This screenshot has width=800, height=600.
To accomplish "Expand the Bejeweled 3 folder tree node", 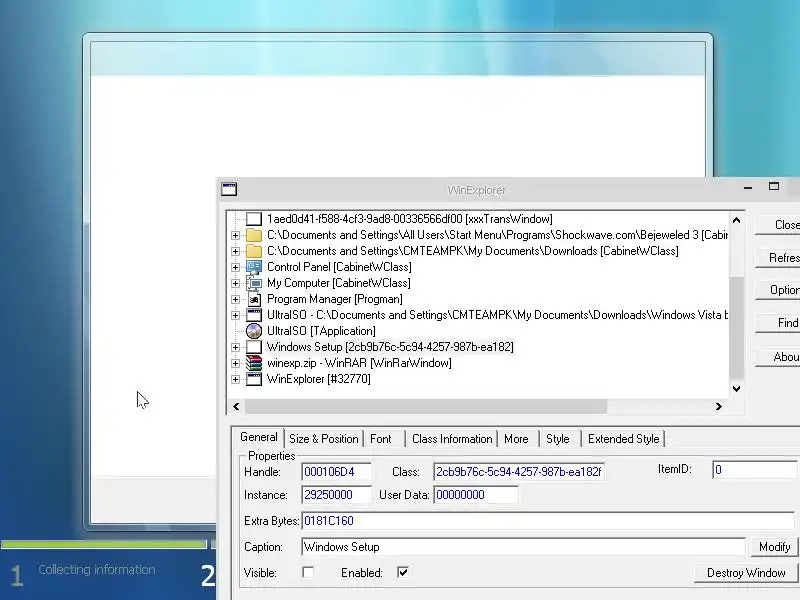I will (235, 235).
